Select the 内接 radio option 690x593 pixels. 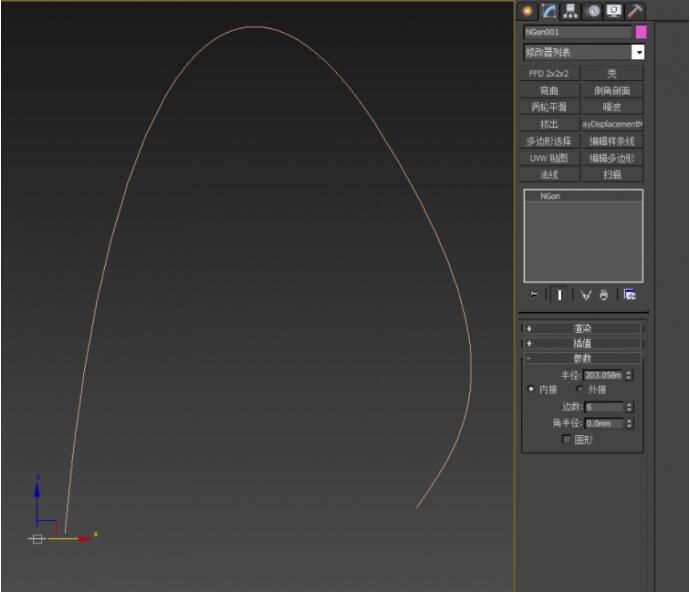[531, 389]
